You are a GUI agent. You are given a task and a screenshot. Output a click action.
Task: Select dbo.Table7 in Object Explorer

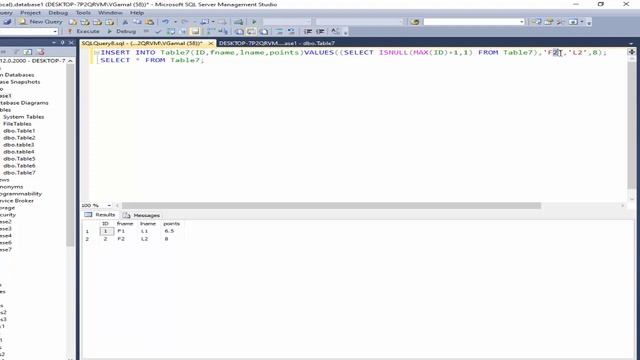(x=19, y=173)
